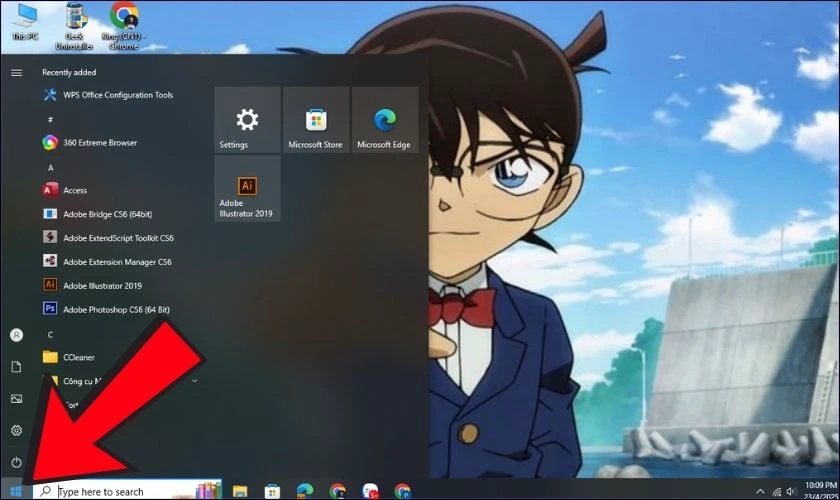Select the Geek Uninstaller desktop icon
The height and width of the screenshot is (500, 840).
click(x=74, y=26)
